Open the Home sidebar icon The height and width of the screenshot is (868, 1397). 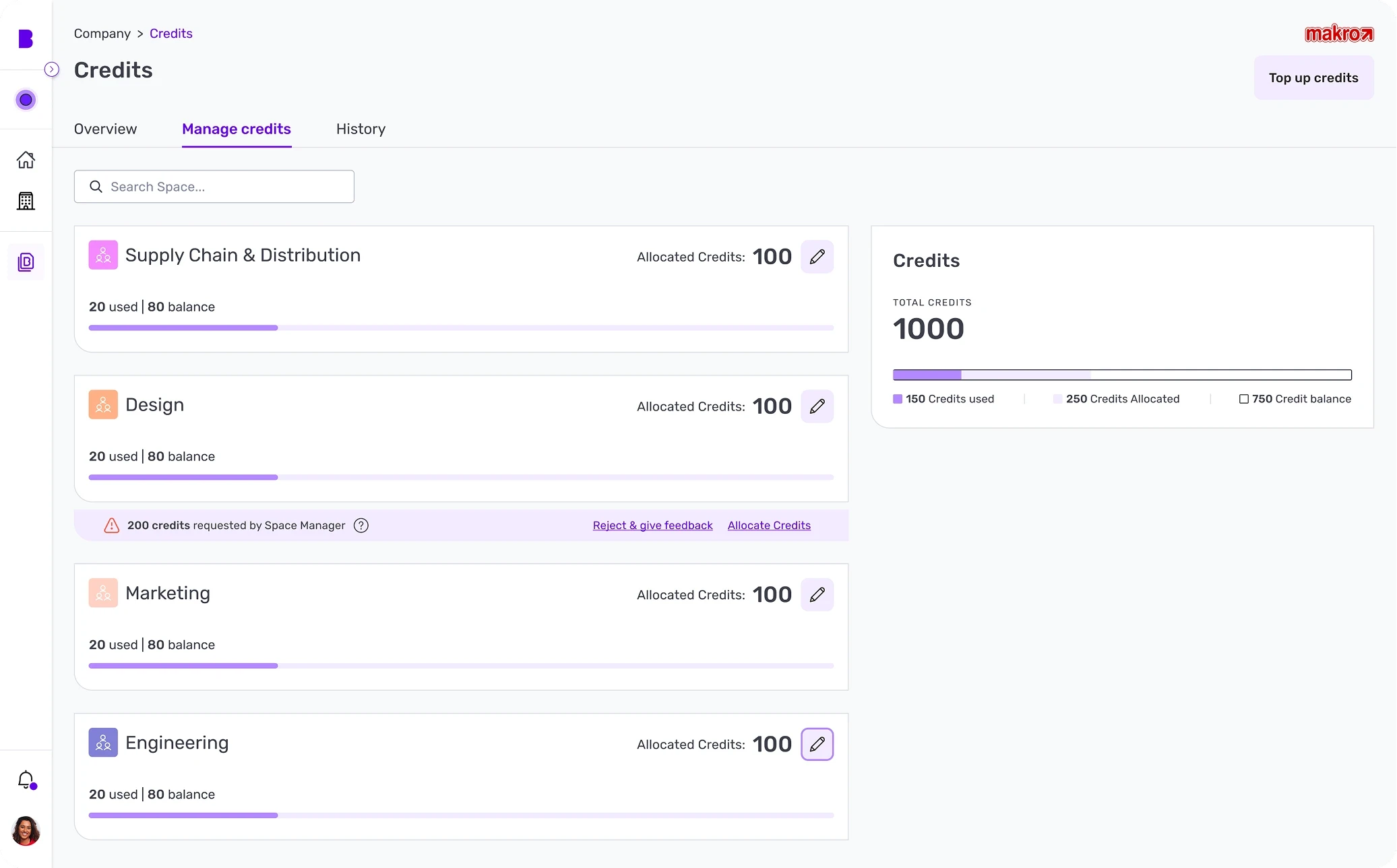coord(26,160)
